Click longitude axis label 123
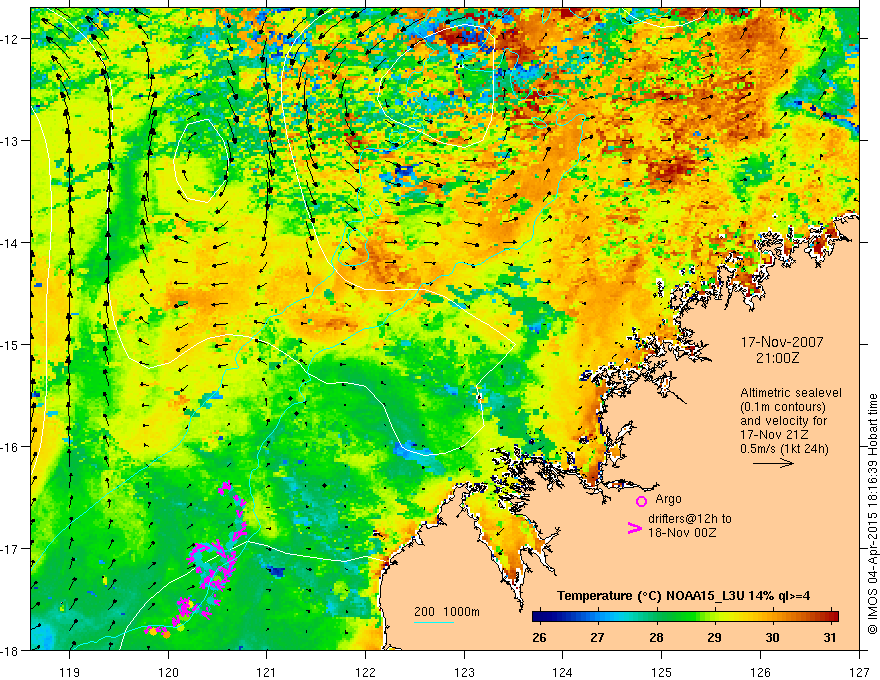Image resolution: width=880 pixels, height=680 pixels. (464, 672)
